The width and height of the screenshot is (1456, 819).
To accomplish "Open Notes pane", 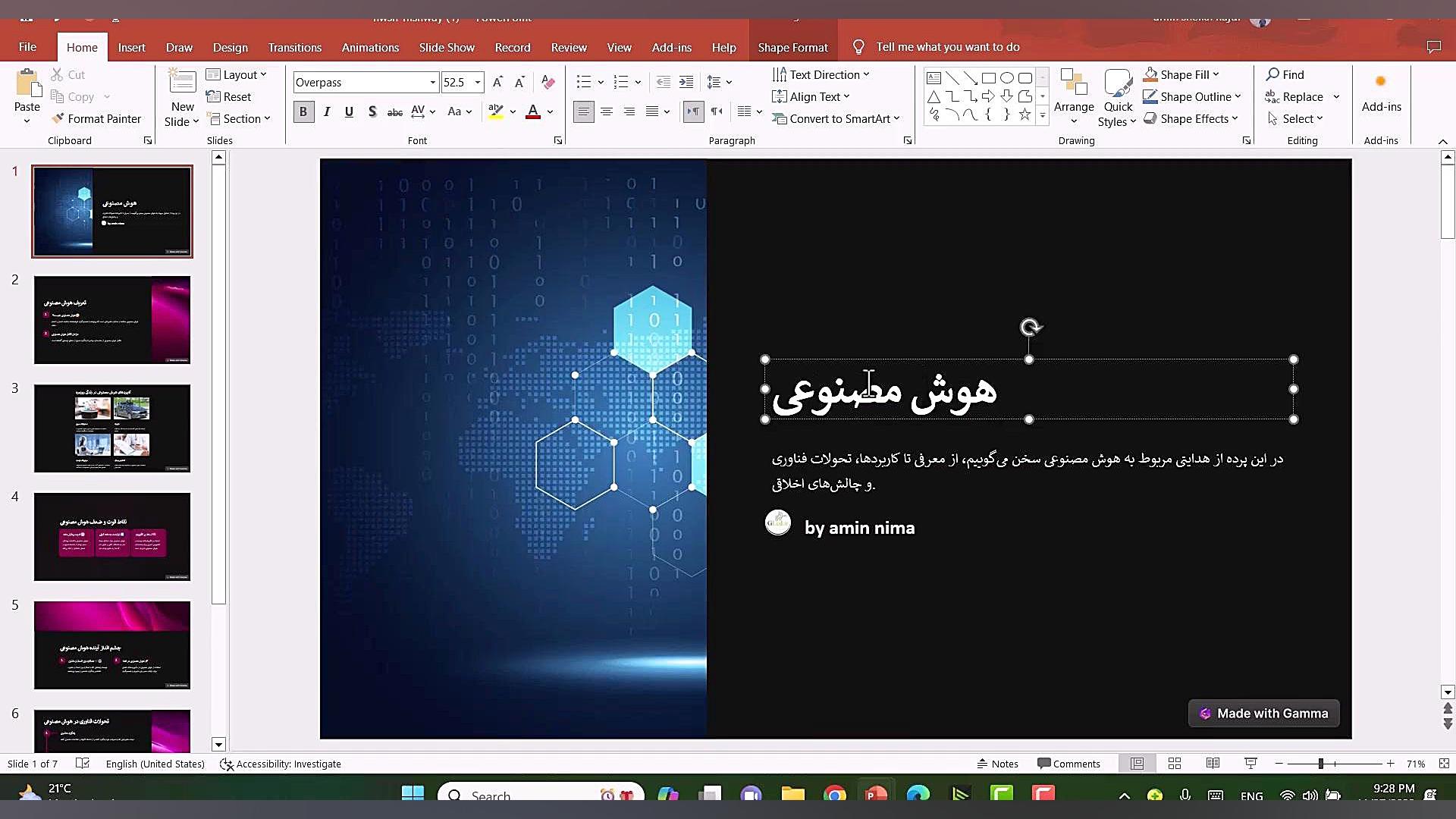I will point(997,764).
